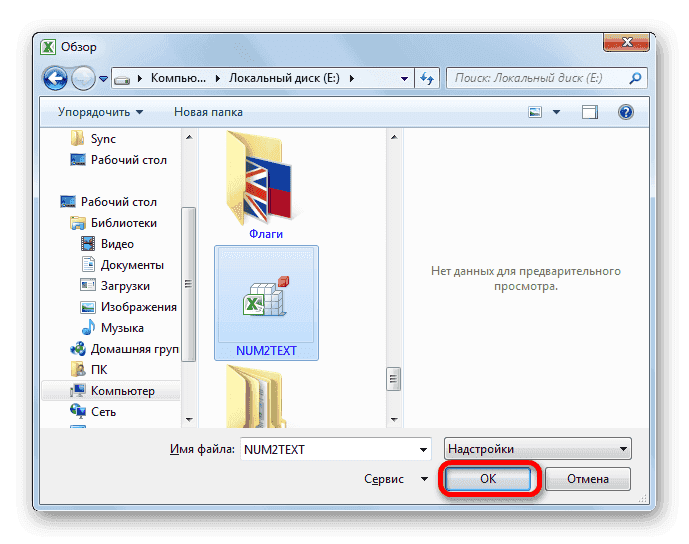Click the Отмена button

pyautogui.click(x=588, y=479)
